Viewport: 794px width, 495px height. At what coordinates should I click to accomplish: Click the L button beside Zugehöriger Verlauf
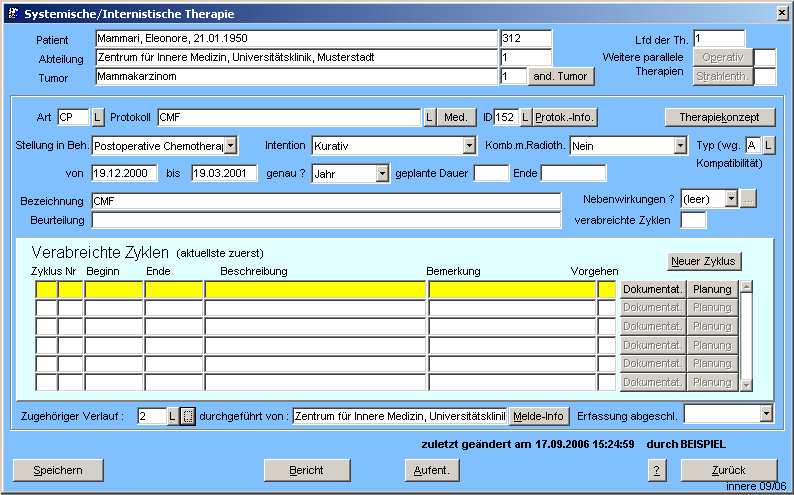coord(172,416)
